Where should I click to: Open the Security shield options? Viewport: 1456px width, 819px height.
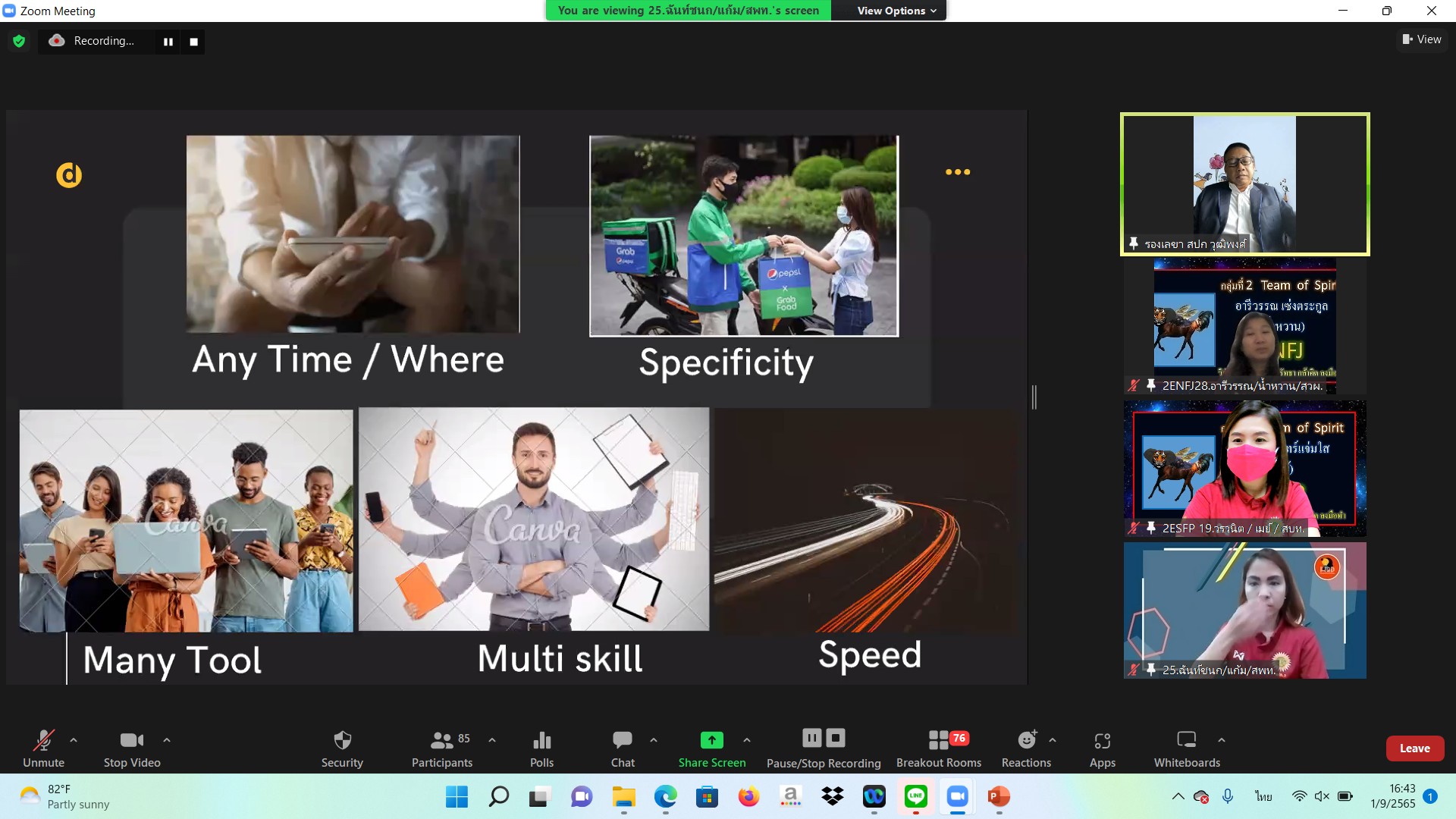pos(342,748)
